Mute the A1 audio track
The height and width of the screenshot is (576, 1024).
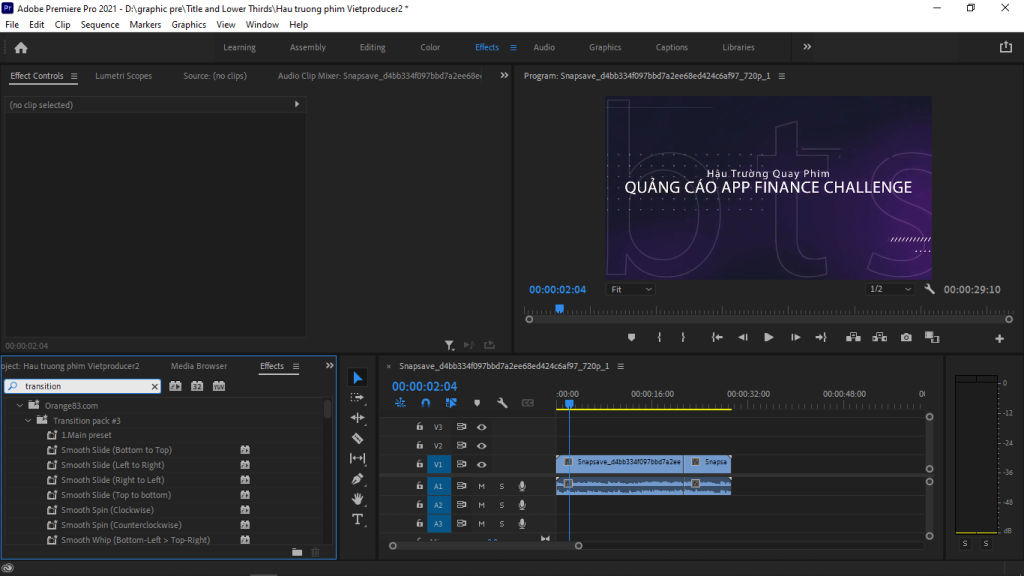point(482,485)
